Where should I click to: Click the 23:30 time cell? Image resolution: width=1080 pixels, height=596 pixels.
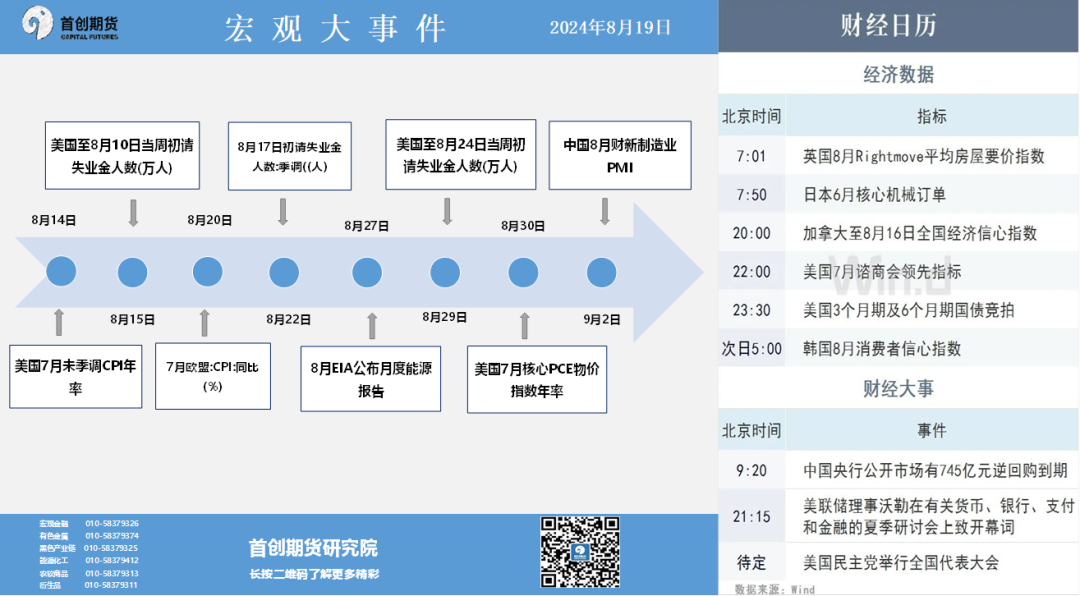(751, 311)
